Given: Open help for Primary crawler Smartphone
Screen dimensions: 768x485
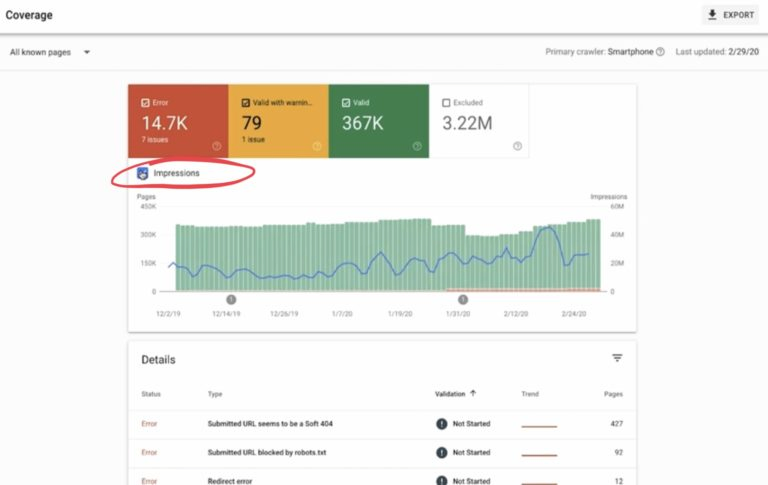Looking at the screenshot, I should click(660, 52).
